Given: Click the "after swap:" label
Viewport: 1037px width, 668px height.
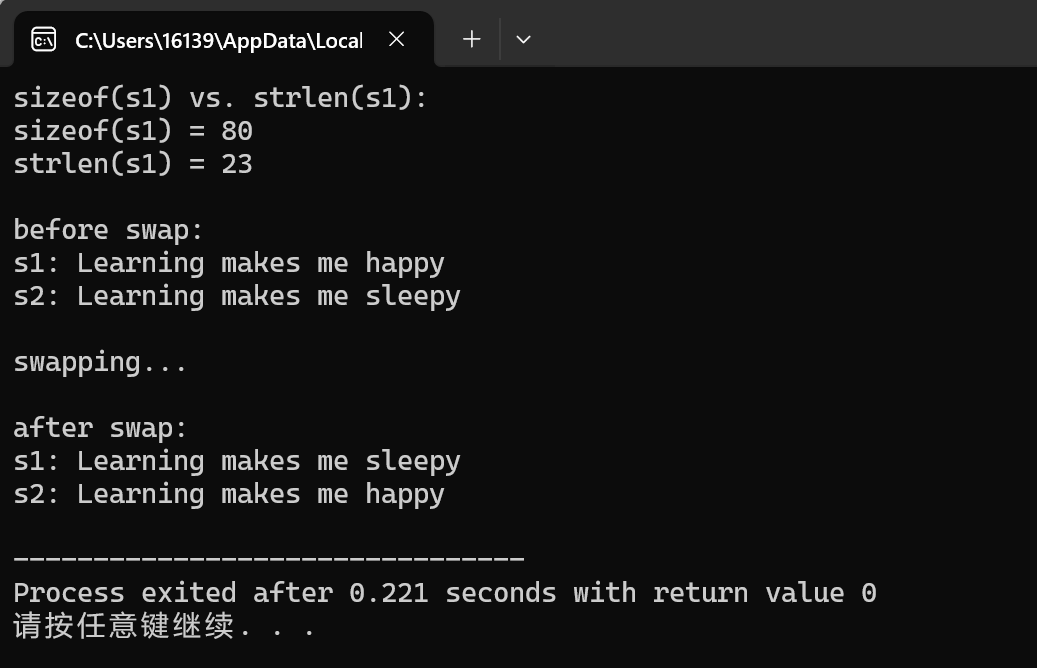Looking at the screenshot, I should tap(100, 428).
